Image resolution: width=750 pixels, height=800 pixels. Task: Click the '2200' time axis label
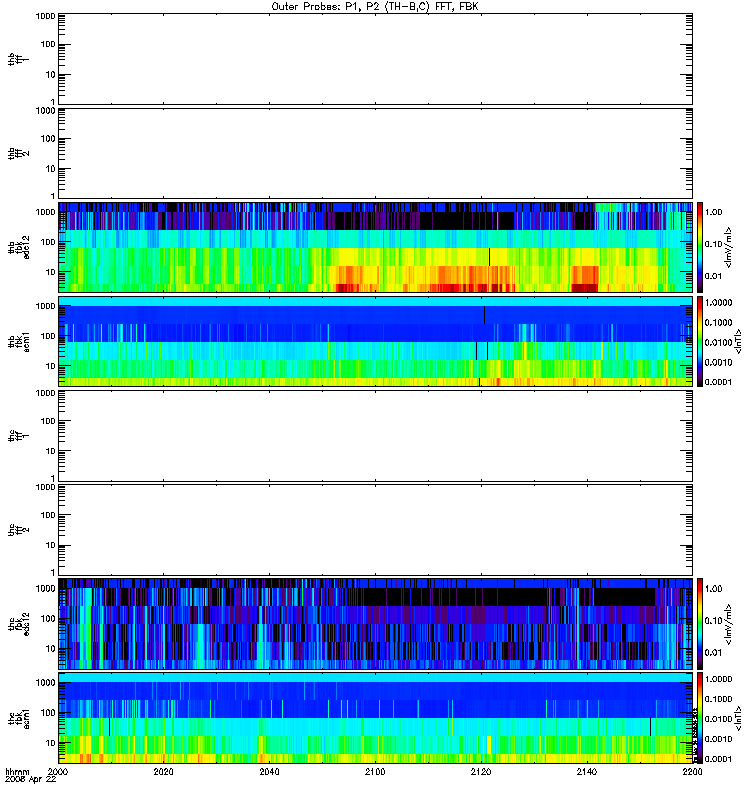[x=692, y=771]
